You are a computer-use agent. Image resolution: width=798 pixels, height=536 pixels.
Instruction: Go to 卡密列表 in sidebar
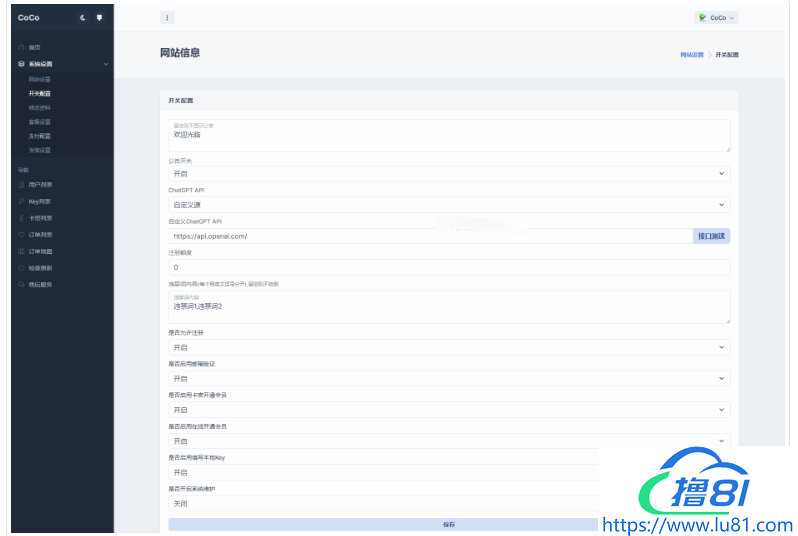coord(40,218)
